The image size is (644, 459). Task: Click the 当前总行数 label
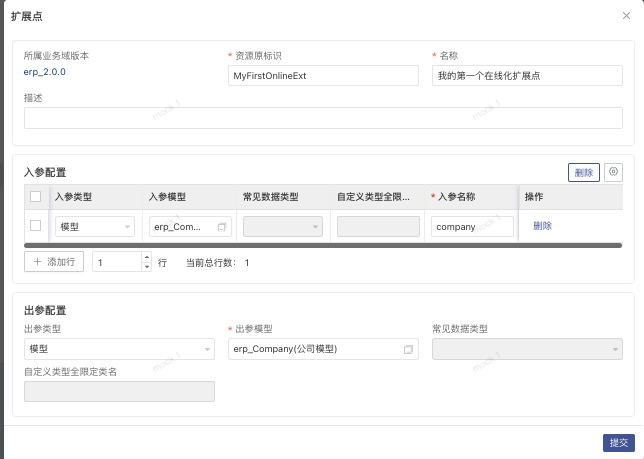point(211,263)
